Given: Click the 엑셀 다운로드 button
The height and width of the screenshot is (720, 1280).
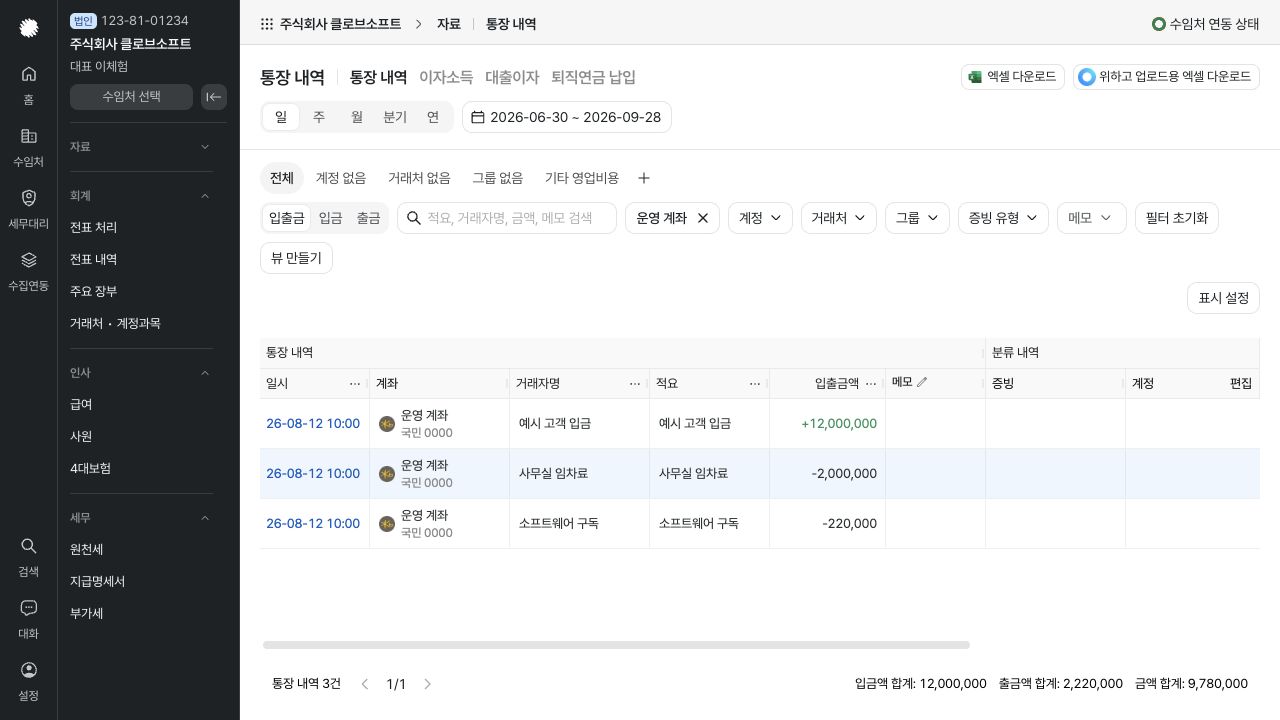Looking at the screenshot, I should pos(1012,77).
